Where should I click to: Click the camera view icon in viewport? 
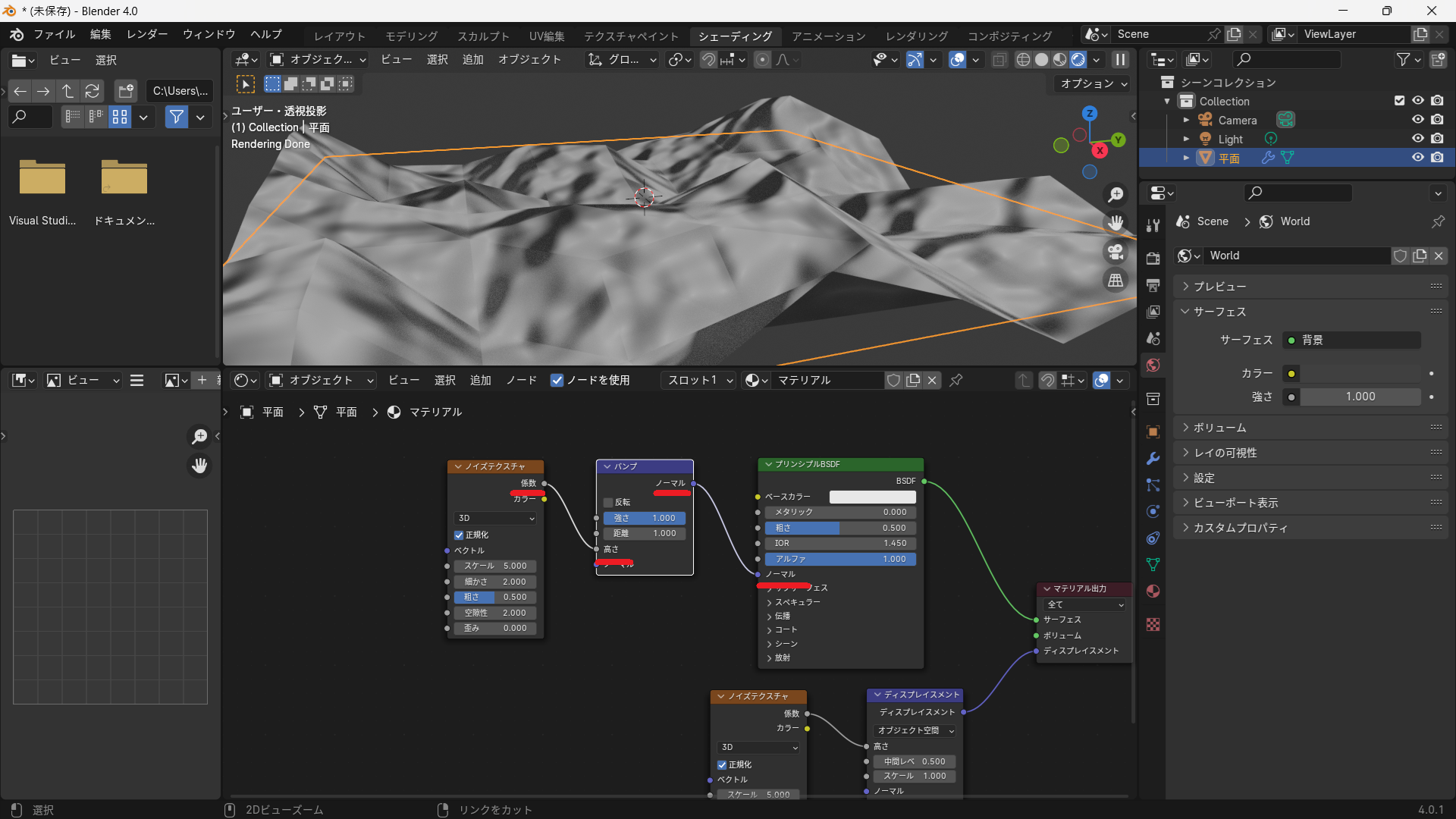(1116, 252)
